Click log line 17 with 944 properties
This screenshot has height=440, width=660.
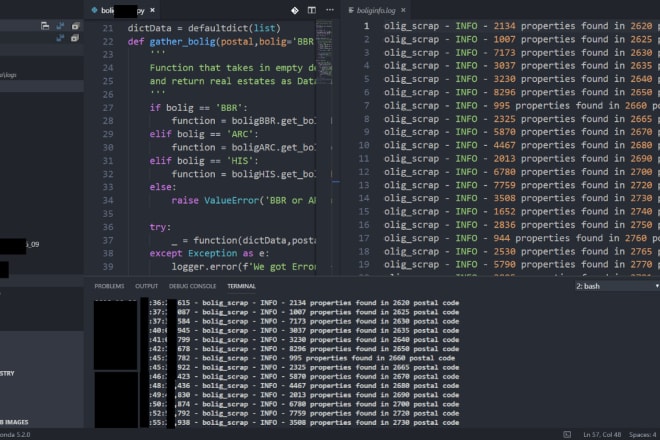point(522,238)
